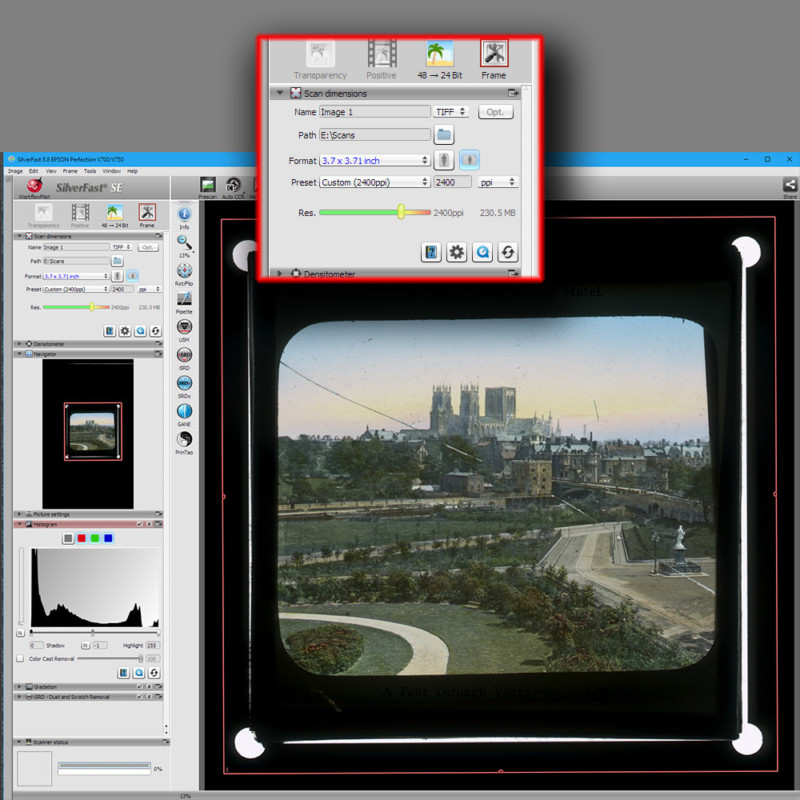Toggle the Histogram panel checkmark
The height and width of the screenshot is (800, 800).
click(139, 524)
